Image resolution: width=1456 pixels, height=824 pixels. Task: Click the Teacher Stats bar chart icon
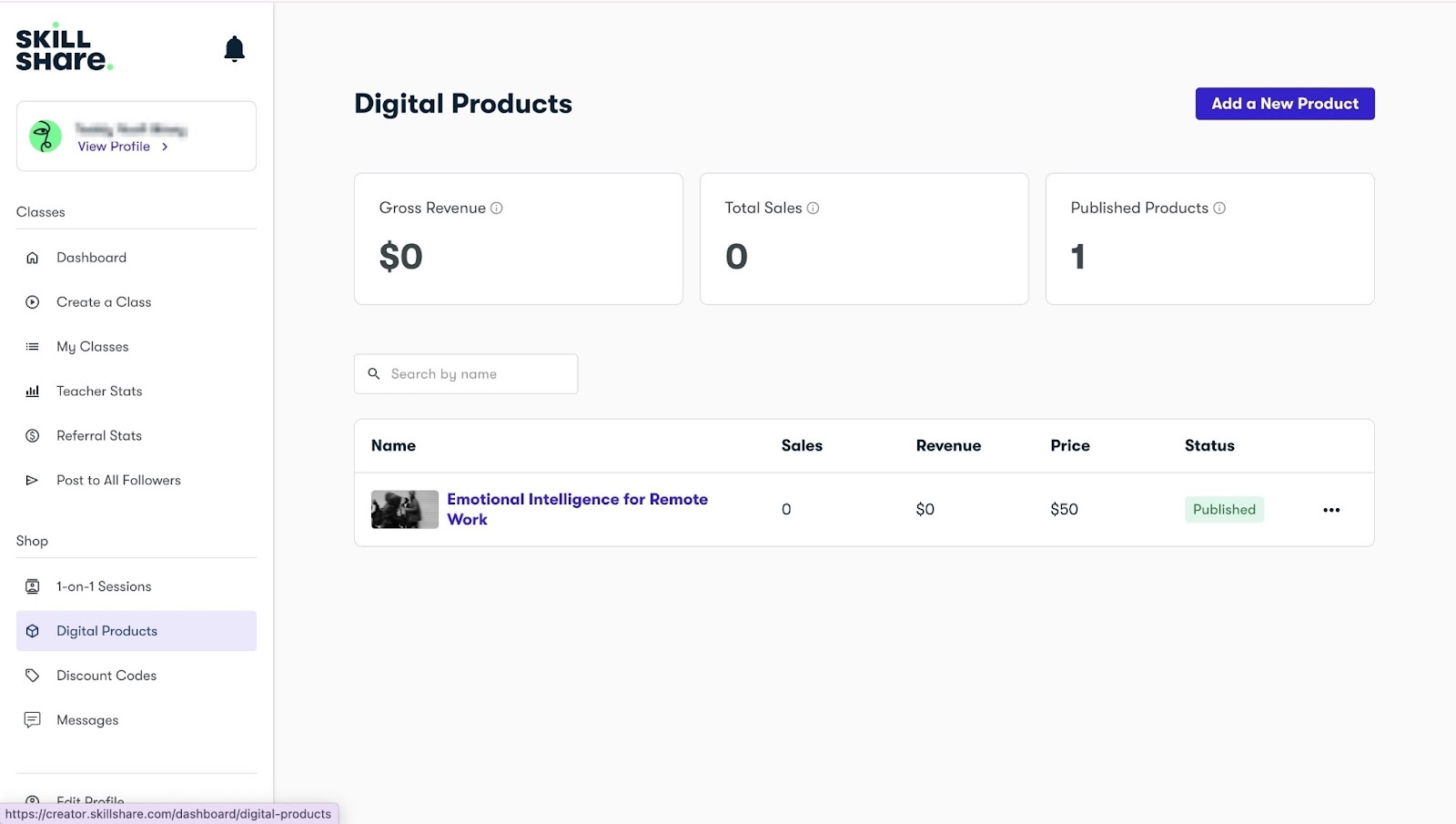coord(33,392)
